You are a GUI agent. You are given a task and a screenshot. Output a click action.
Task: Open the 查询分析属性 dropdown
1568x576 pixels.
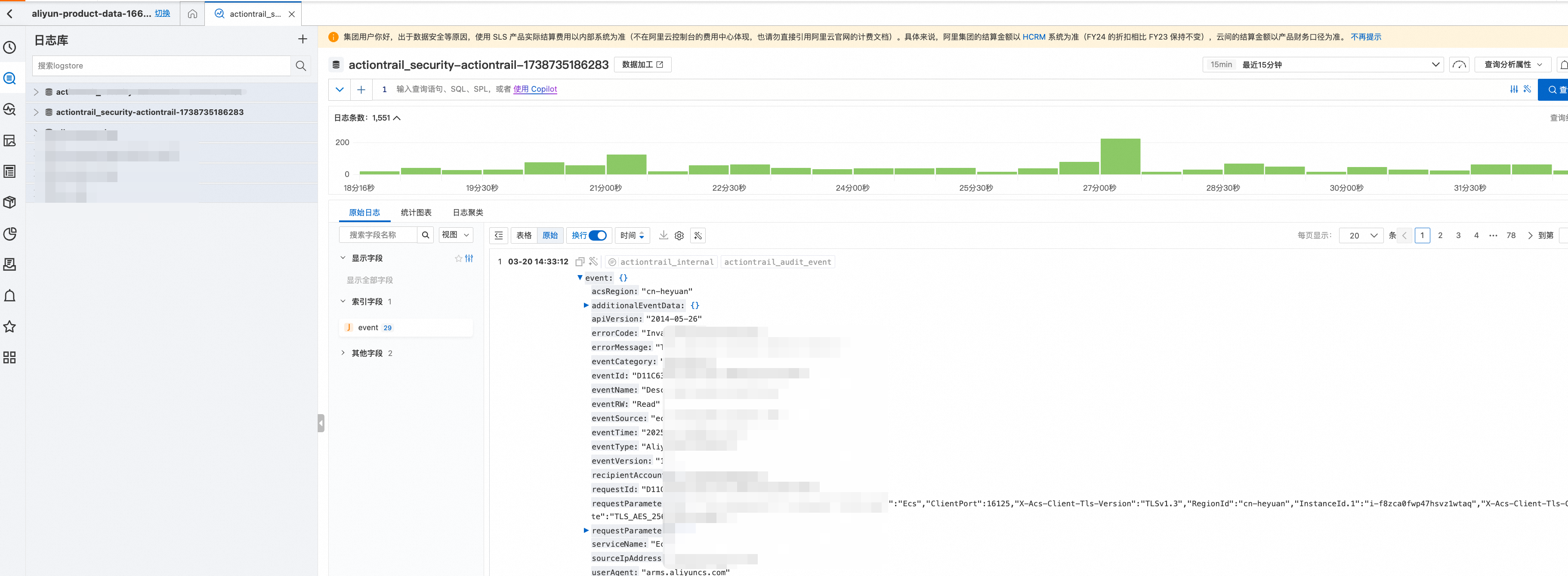[1512, 65]
